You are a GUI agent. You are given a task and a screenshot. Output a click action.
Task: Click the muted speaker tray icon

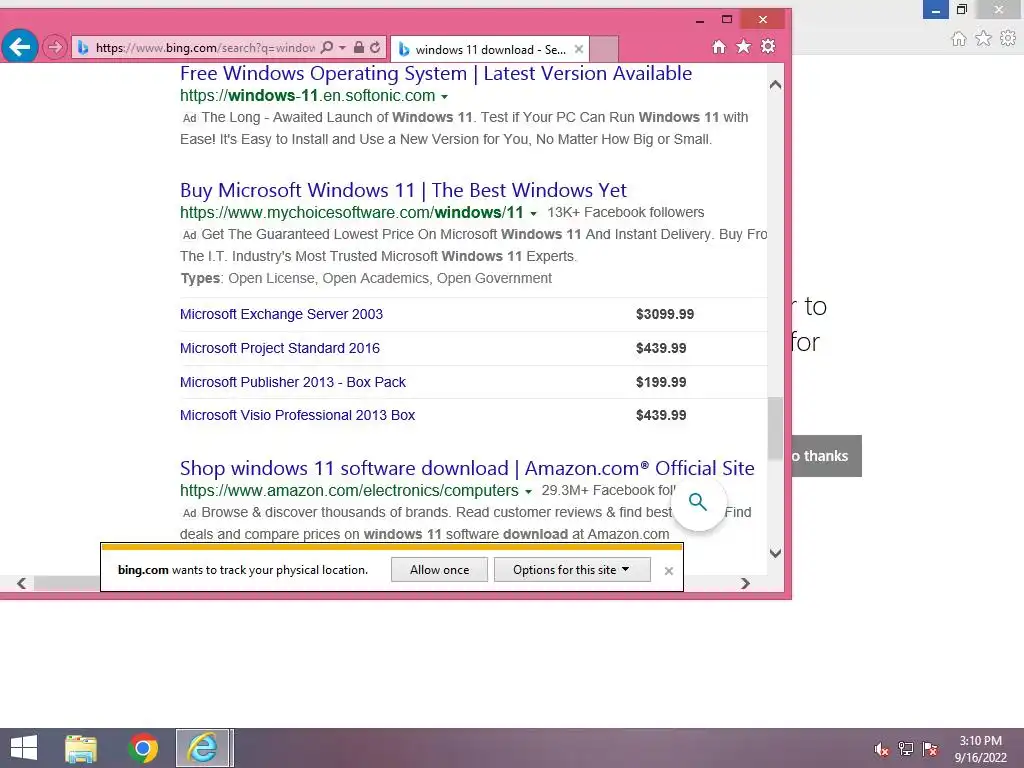point(881,749)
